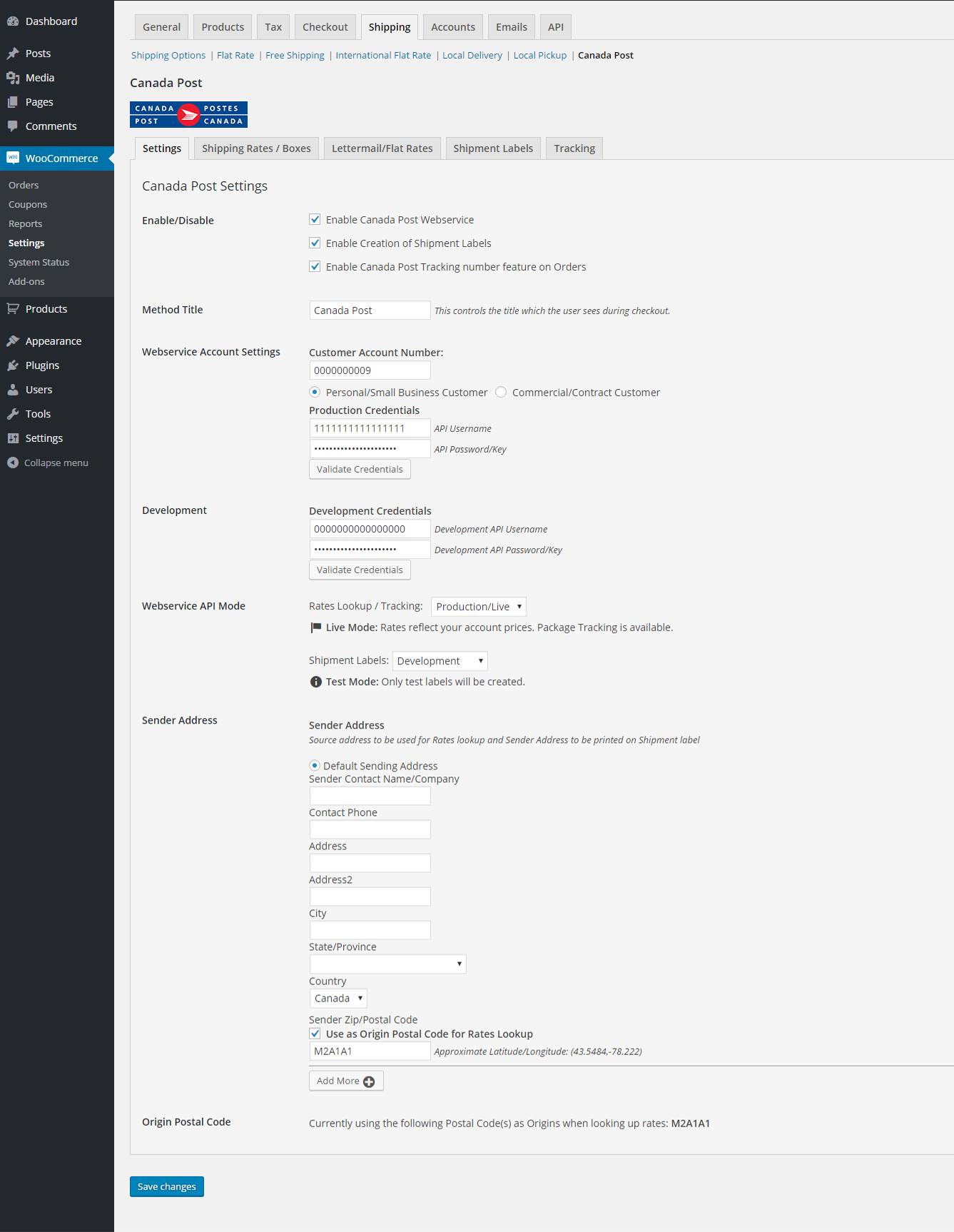
Task: Click the Save changes button
Action: 167,1186
